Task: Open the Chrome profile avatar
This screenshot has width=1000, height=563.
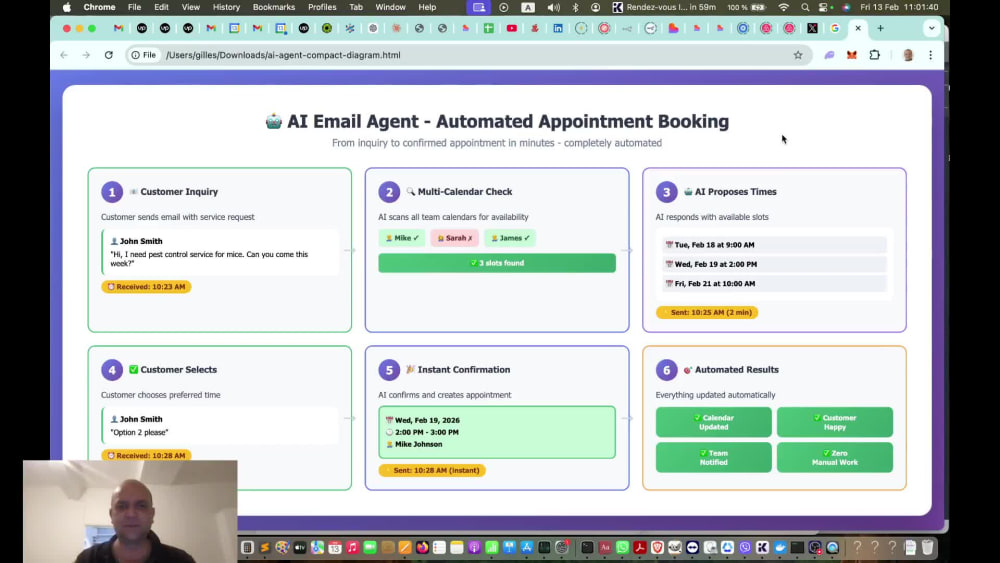Action: pos(908,55)
